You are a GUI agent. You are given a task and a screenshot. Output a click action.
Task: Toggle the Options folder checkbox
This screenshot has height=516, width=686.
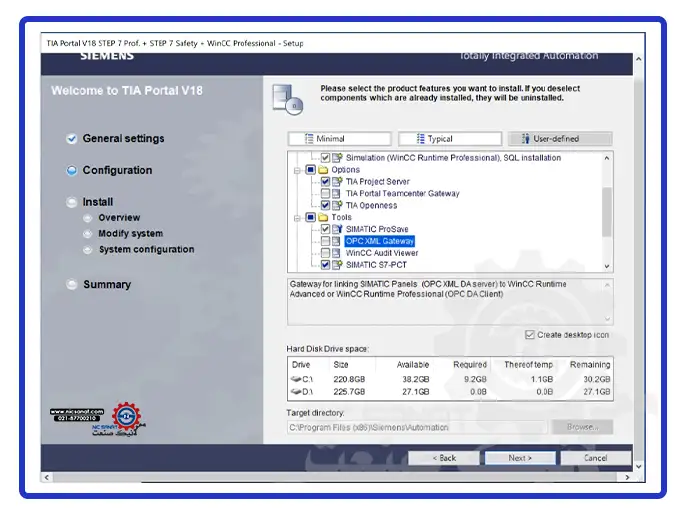[x=311, y=169]
